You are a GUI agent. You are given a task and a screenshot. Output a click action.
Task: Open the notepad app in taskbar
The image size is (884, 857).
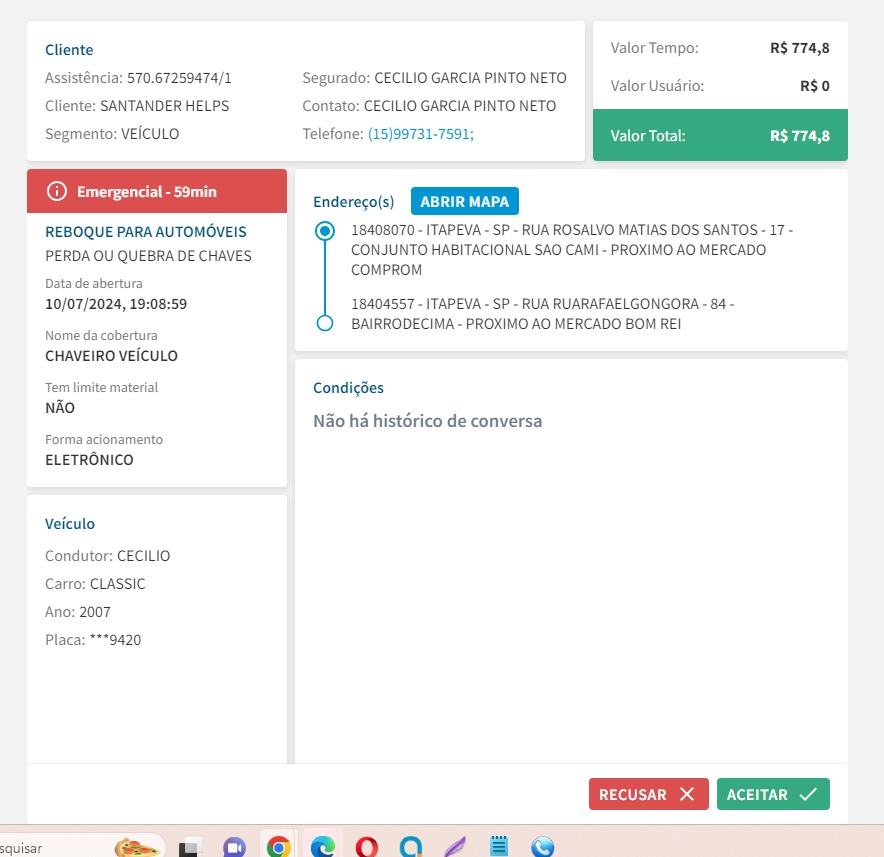click(499, 846)
